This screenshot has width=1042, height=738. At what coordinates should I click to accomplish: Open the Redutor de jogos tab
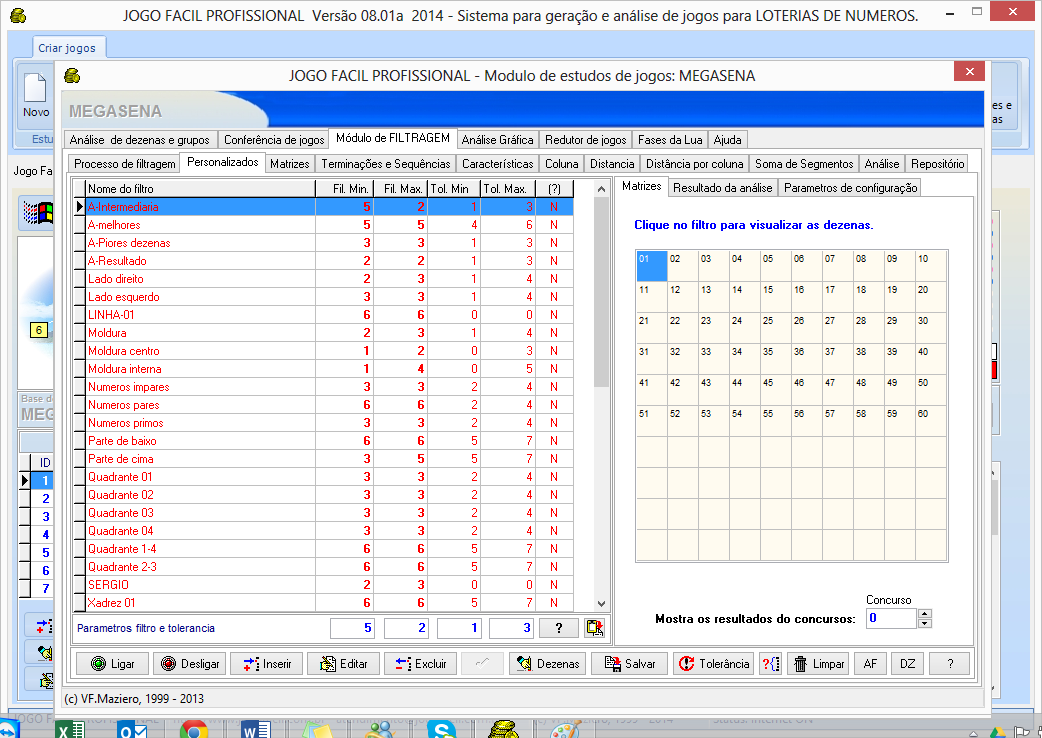tap(585, 140)
